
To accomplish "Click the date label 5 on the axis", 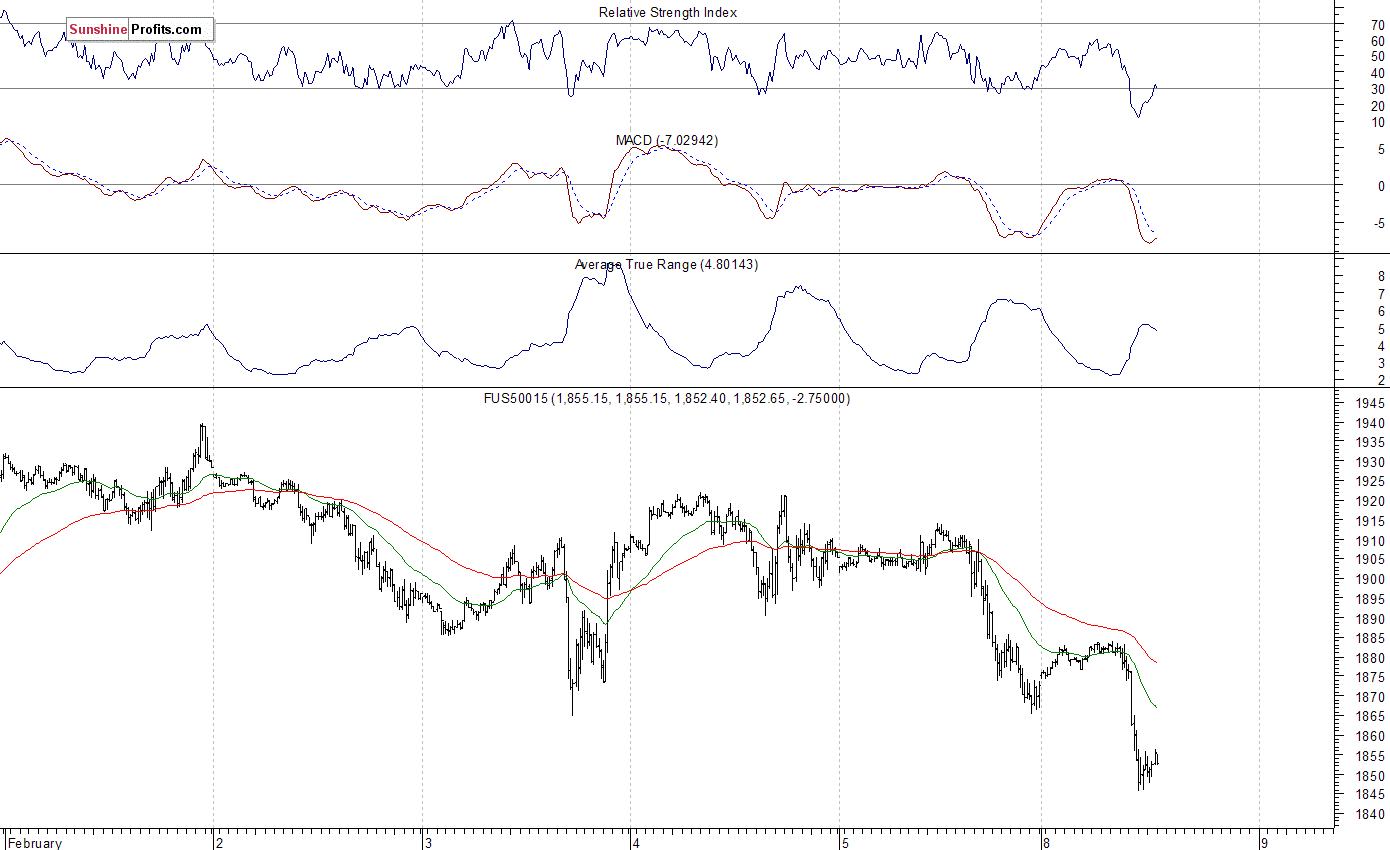I will click(845, 842).
